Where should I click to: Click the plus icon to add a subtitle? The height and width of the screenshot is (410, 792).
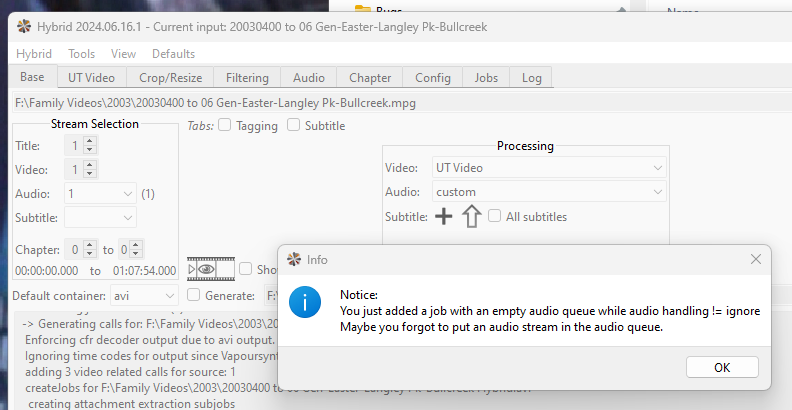445,217
